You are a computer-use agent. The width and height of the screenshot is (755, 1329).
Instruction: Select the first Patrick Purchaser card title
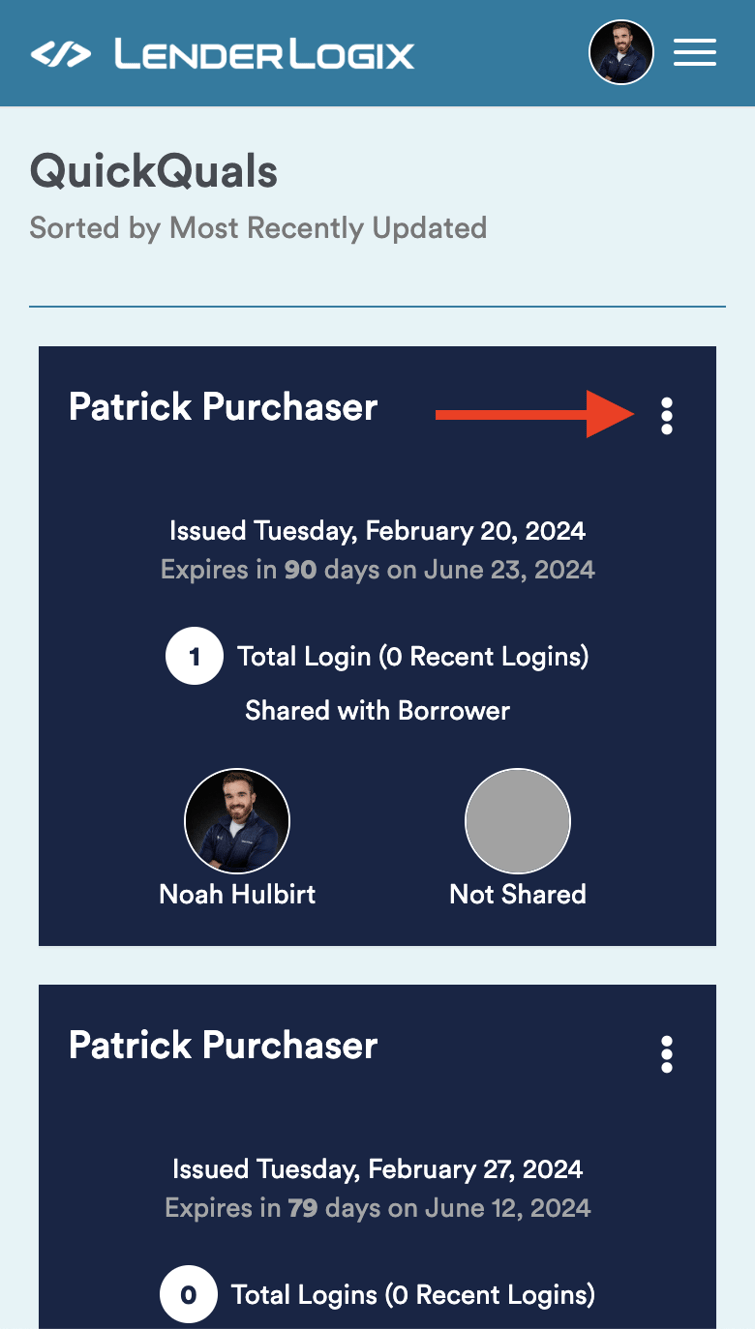(x=223, y=407)
